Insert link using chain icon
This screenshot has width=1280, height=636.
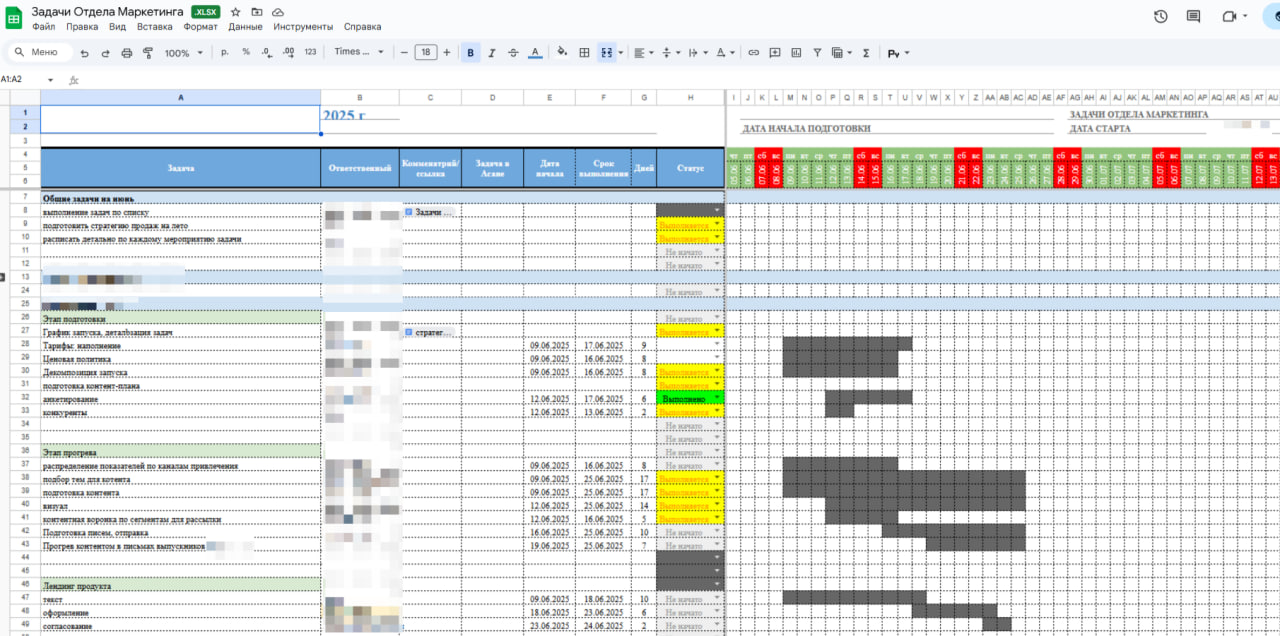click(753, 53)
